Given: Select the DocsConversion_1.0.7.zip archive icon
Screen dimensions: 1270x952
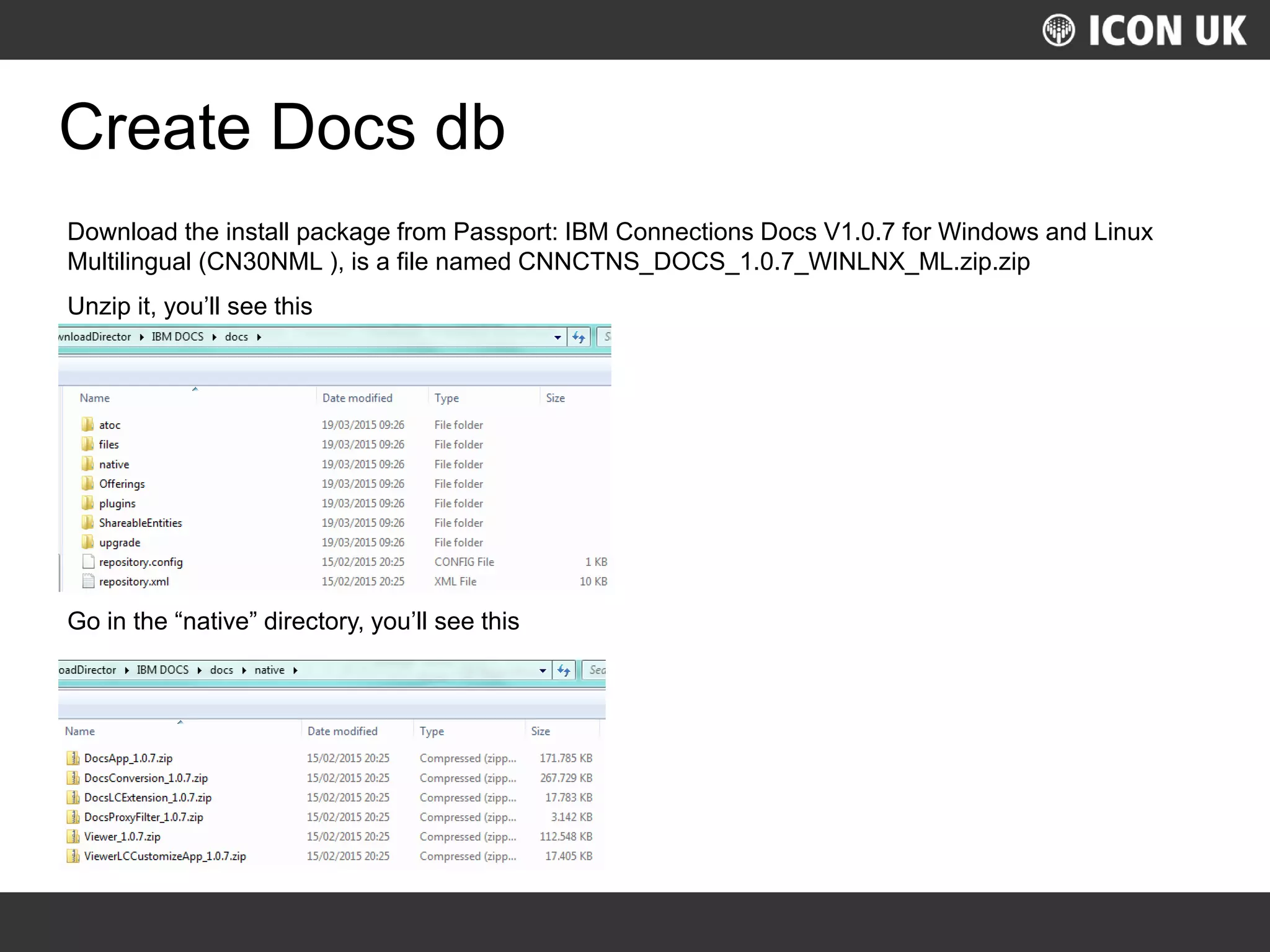Looking at the screenshot, I should point(73,778).
